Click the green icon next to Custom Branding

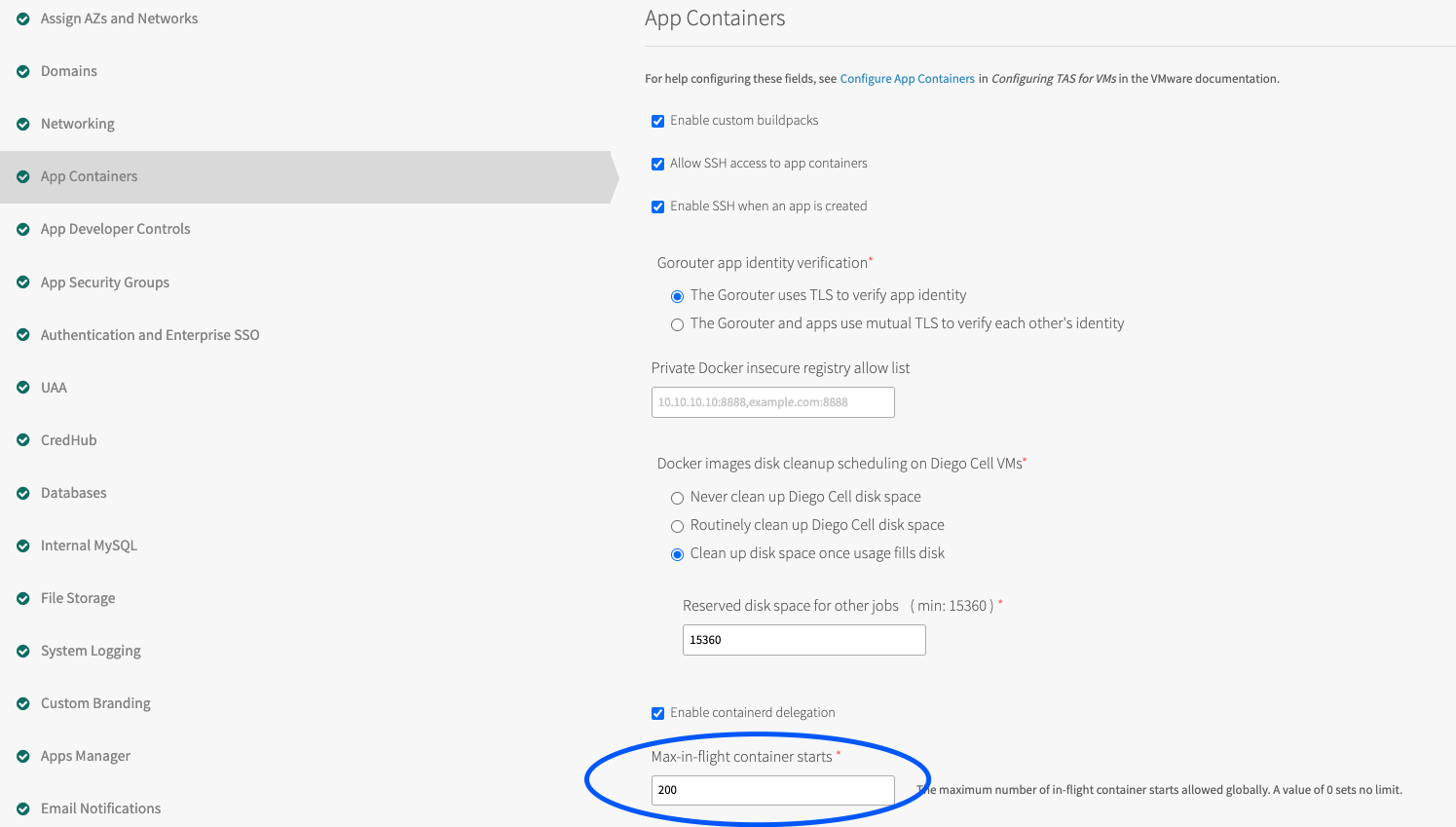(x=23, y=703)
